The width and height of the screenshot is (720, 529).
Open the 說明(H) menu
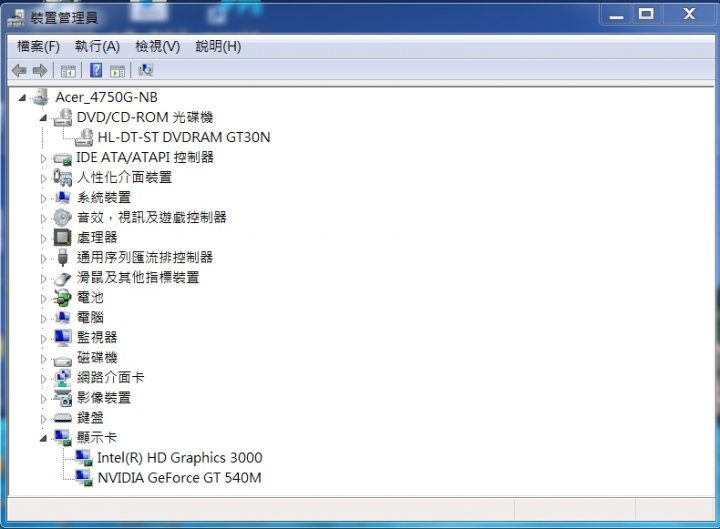point(218,46)
